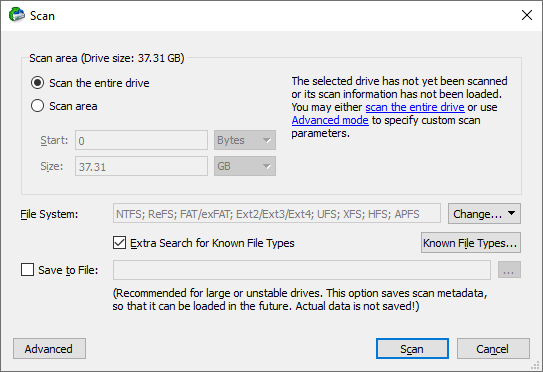Click the 'Scan area (Drive size: 37.31 GB)' label
This screenshot has height=372, width=543.
coord(107,58)
